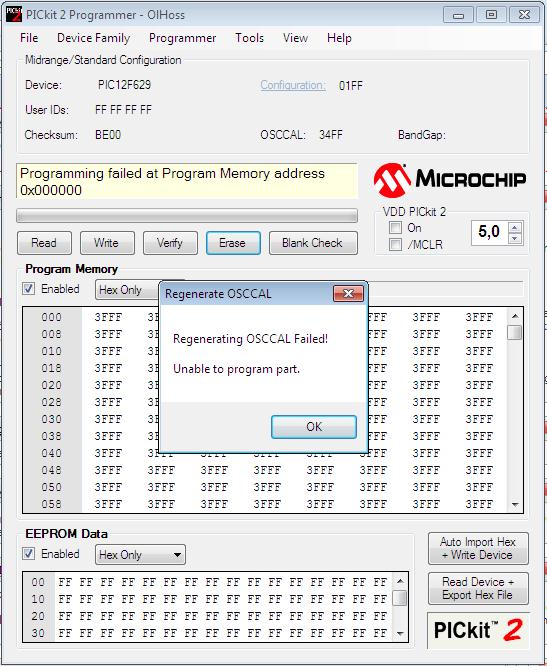
Task: Click the checksum value BE00
Action: [108, 135]
